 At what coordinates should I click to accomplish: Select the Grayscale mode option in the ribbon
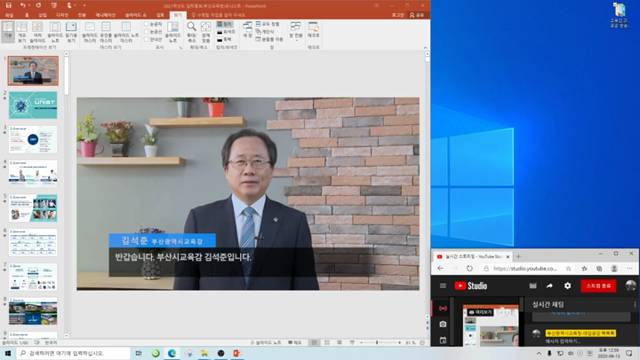[226, 32]
